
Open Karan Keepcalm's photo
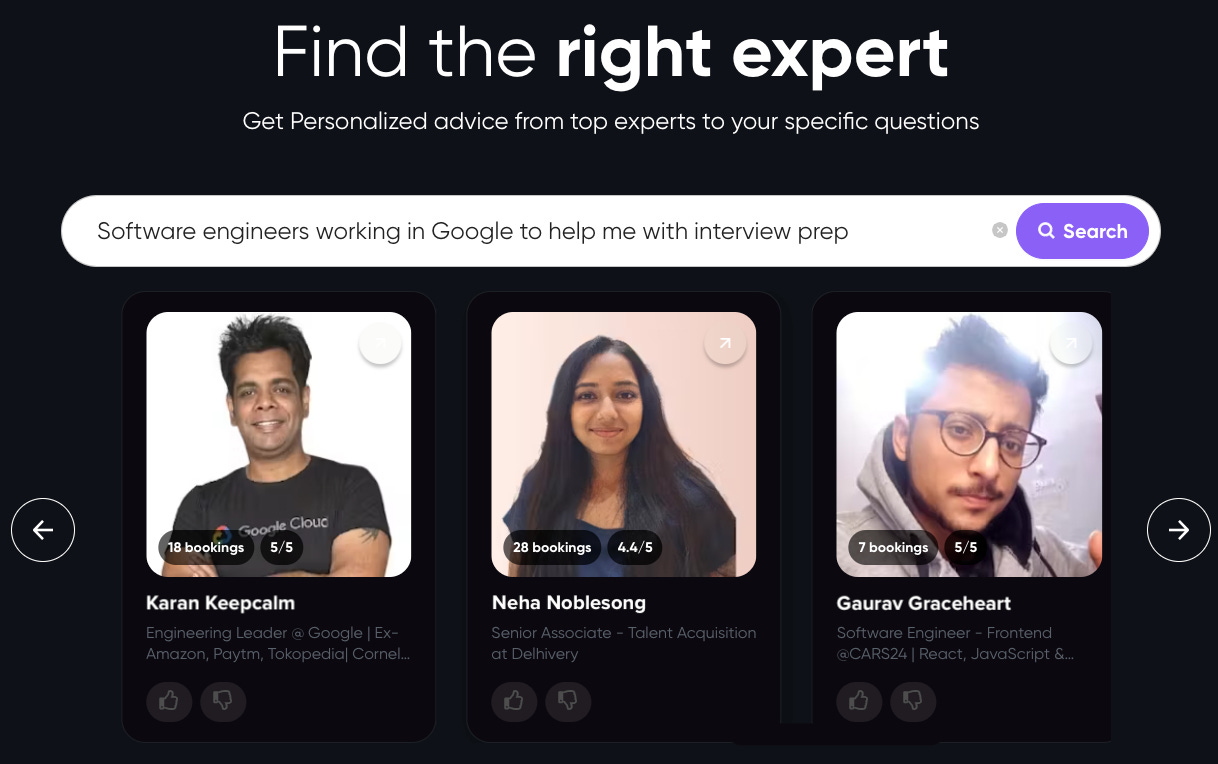point(279,444)
